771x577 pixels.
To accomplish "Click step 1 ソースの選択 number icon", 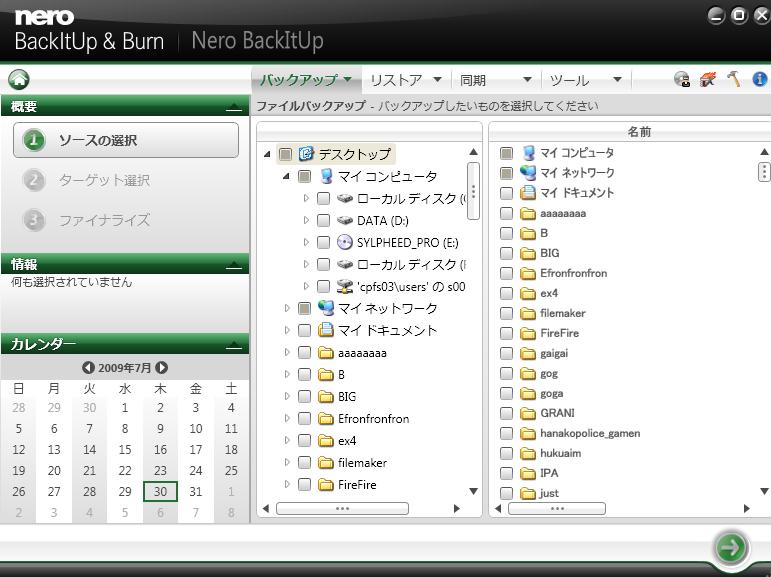I will pos(33,140).
